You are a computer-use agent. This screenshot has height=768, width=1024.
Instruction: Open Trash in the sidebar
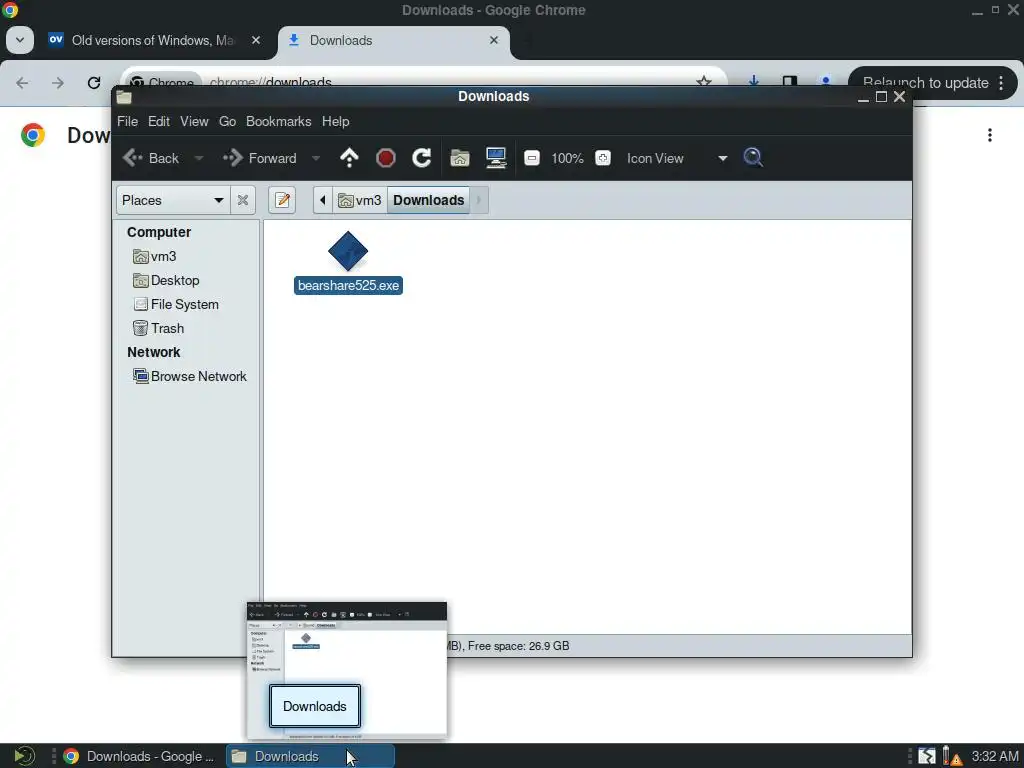[x=159, y=328]
